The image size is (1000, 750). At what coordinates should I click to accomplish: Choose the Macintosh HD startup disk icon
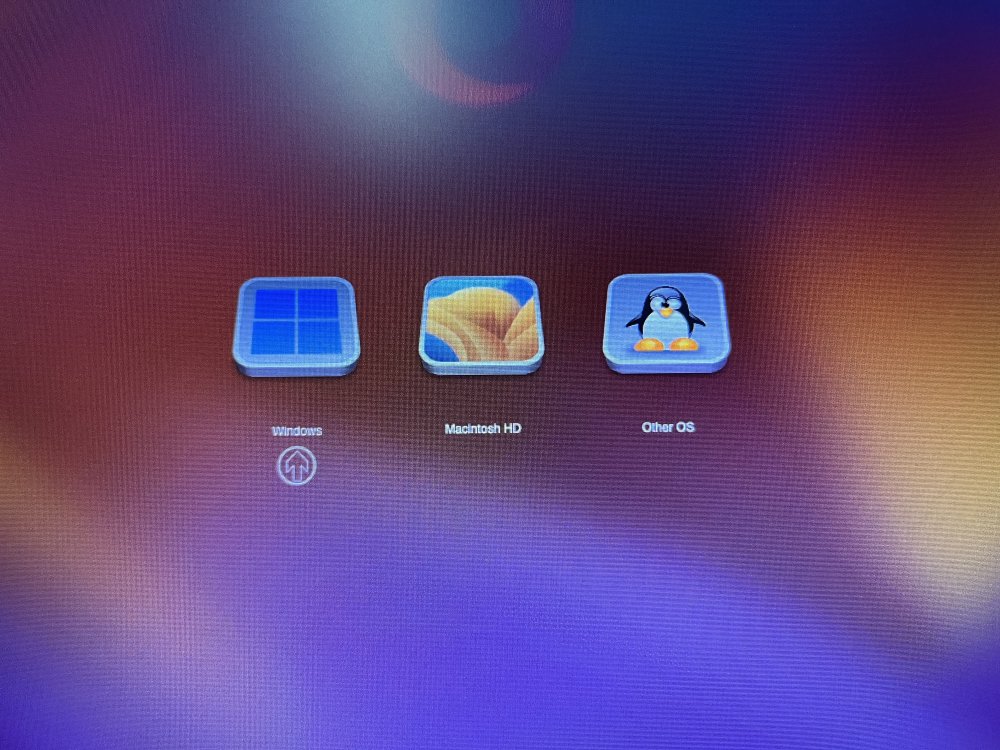[482, 325]
